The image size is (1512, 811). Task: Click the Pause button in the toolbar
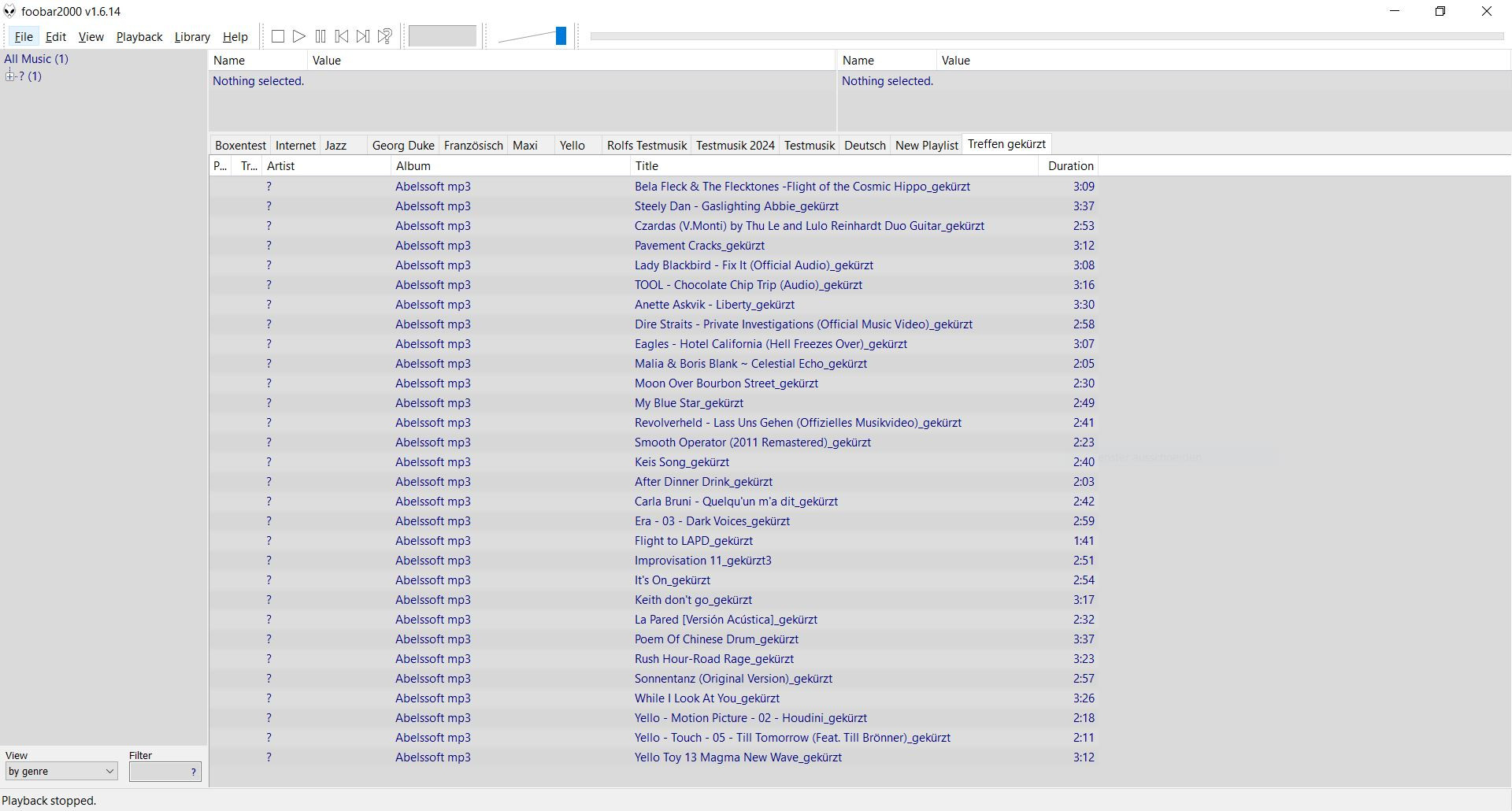pyautogui.click(x=321, y=36)
